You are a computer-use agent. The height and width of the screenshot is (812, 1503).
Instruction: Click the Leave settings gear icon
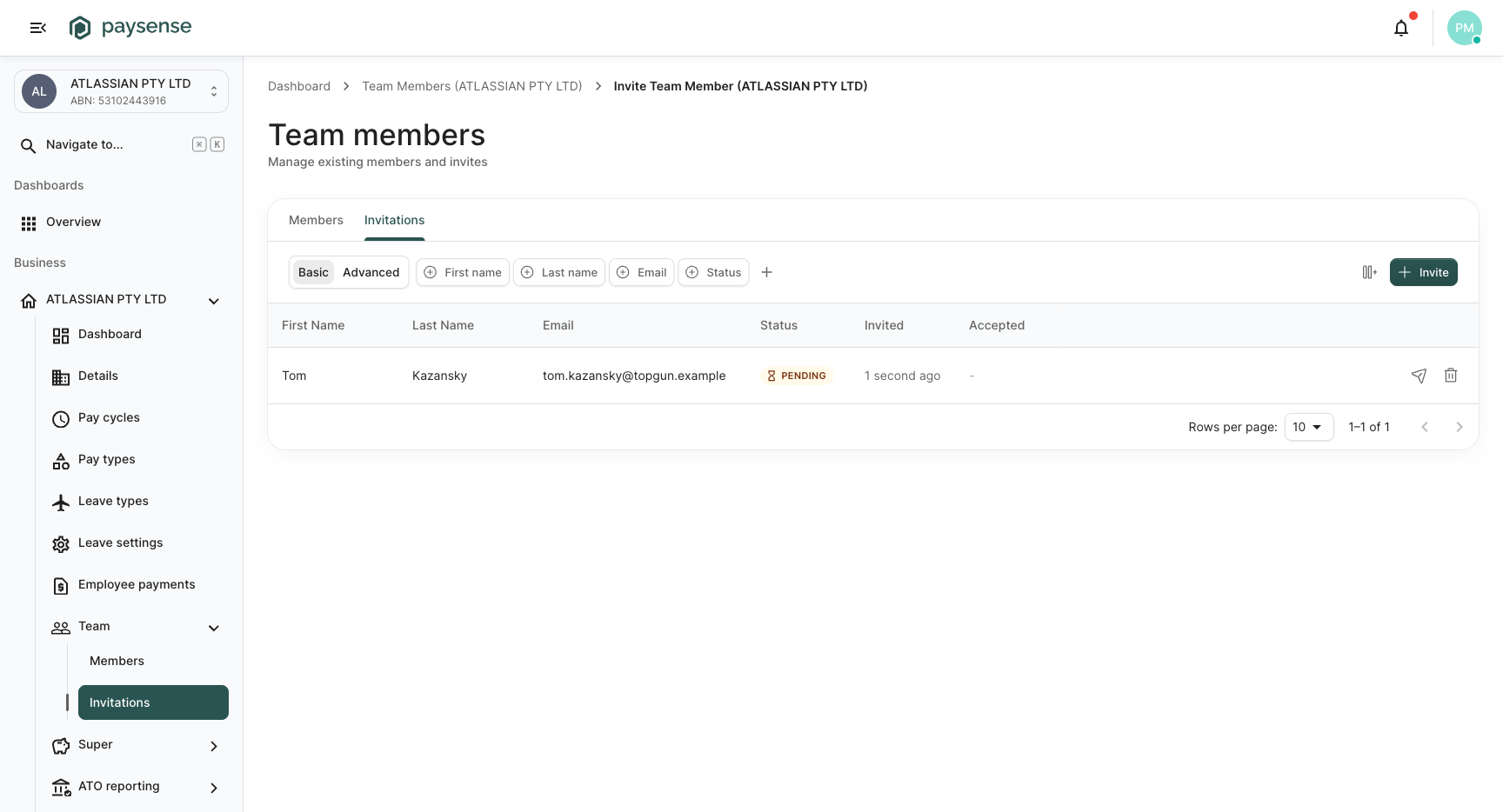(61, 544)
